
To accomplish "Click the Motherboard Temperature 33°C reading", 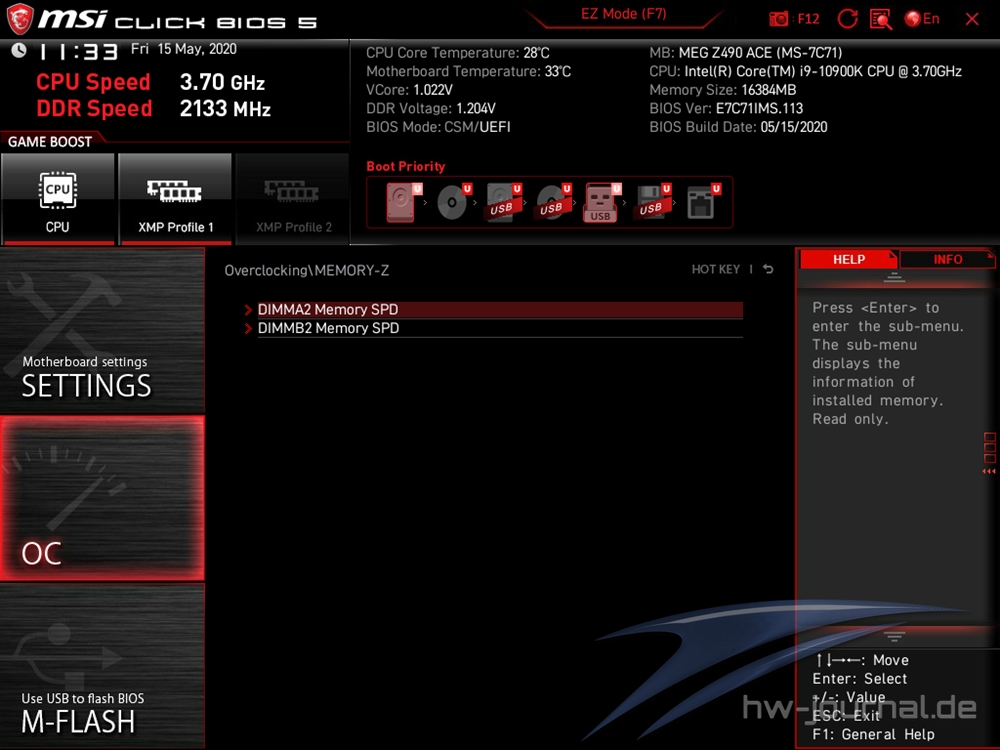I will tap(468, 71).
